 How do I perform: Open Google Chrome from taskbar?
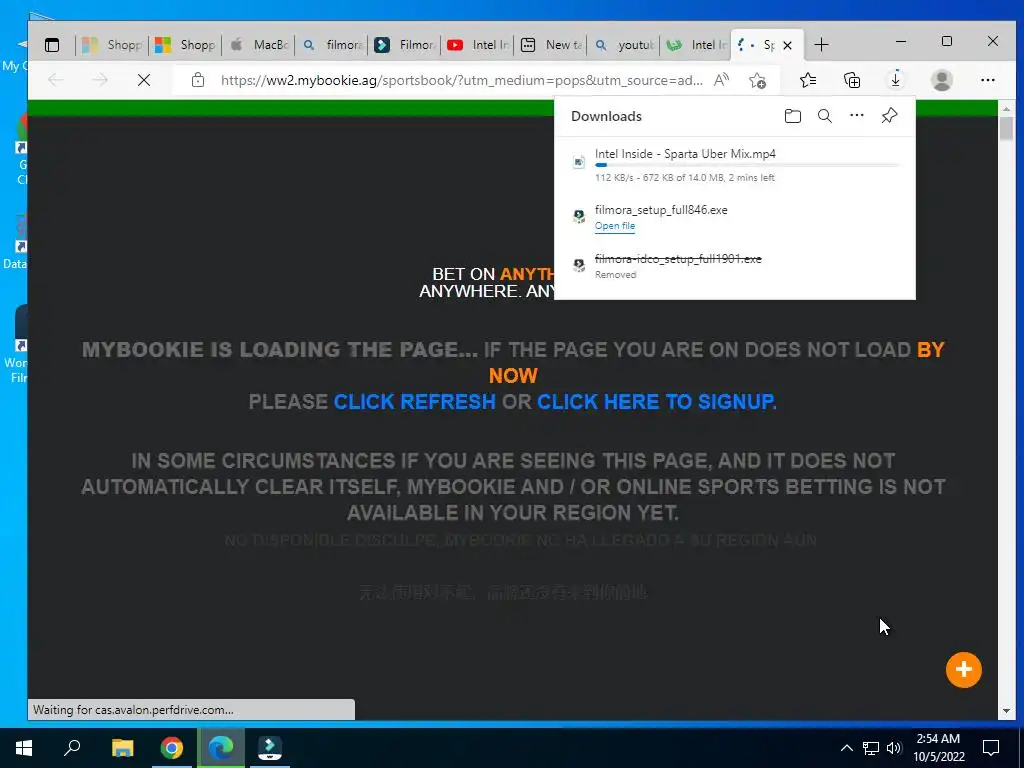click(x=172, y=748)
